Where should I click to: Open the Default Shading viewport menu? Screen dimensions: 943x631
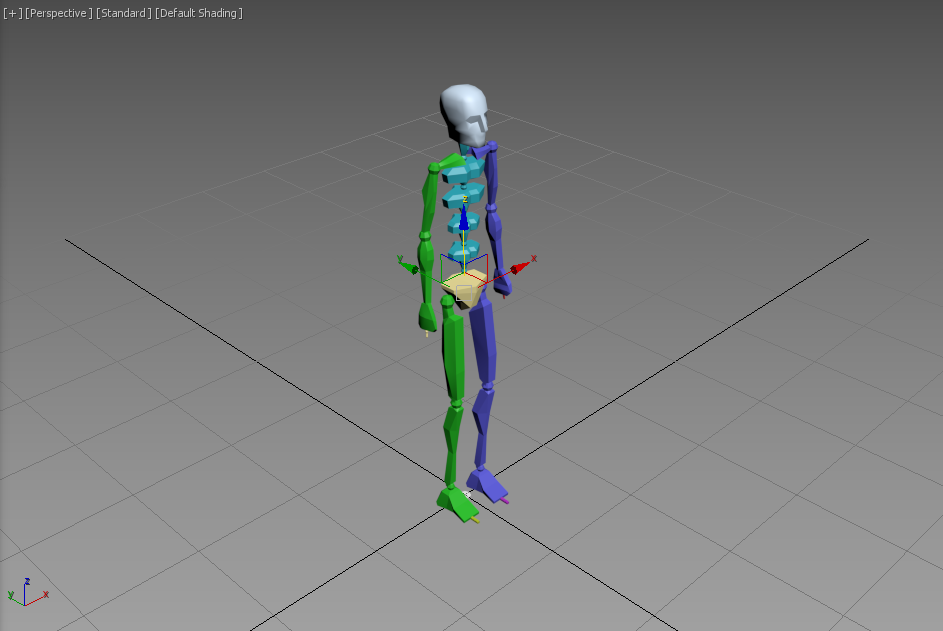point(198,13)
